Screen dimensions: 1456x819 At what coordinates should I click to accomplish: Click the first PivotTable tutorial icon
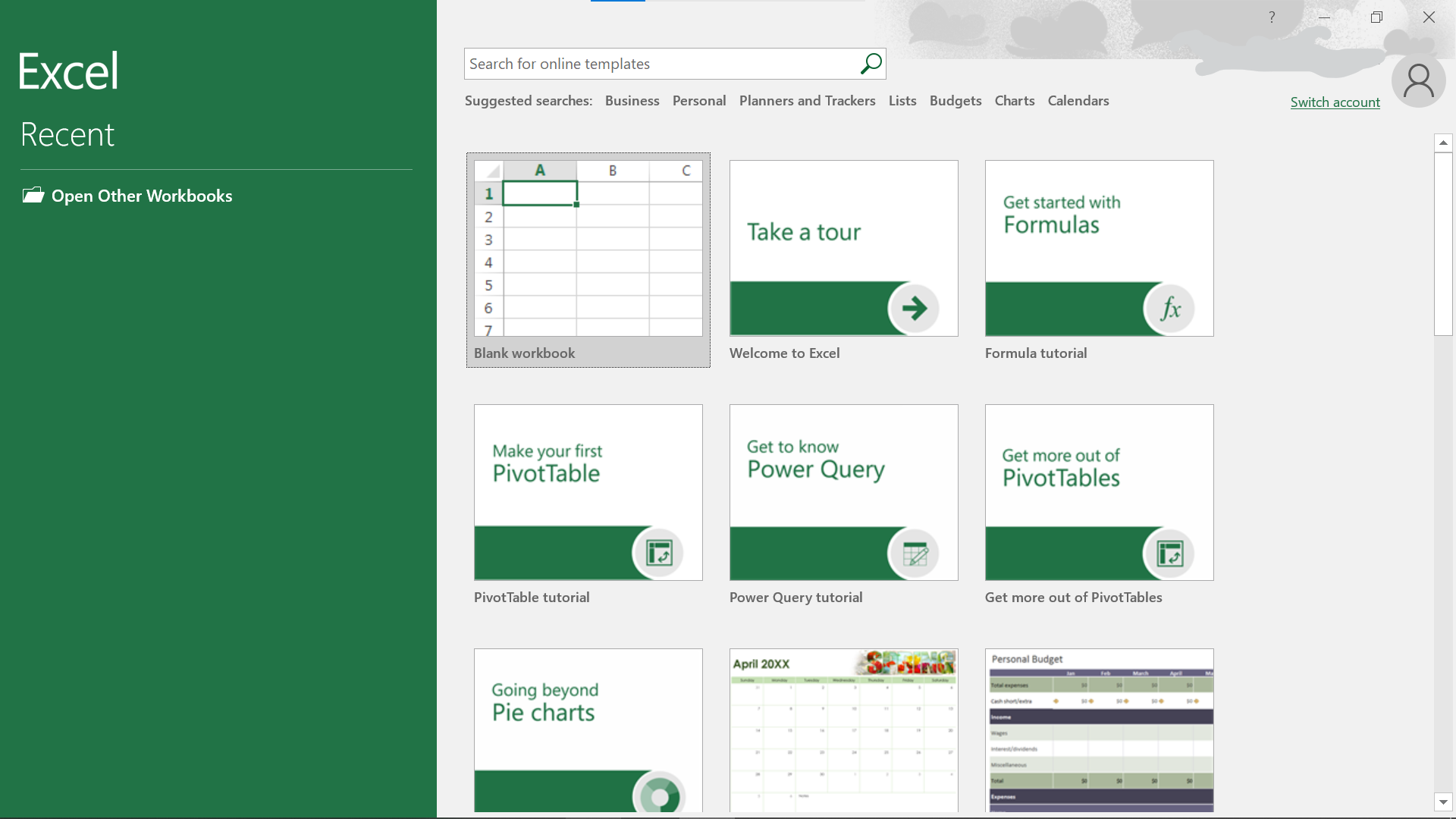coord(658,553)
